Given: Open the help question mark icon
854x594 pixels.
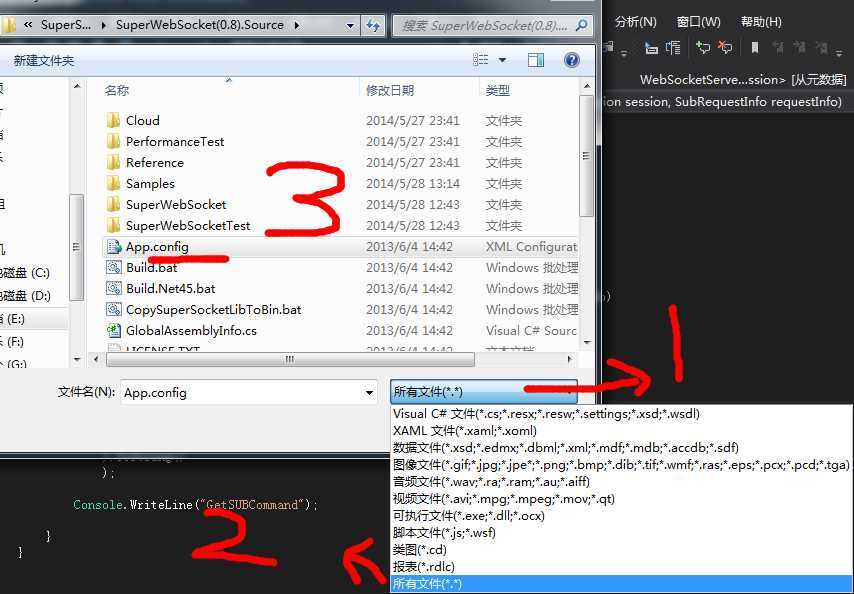Looking at the screenshot, I should (x=571, y=60).
